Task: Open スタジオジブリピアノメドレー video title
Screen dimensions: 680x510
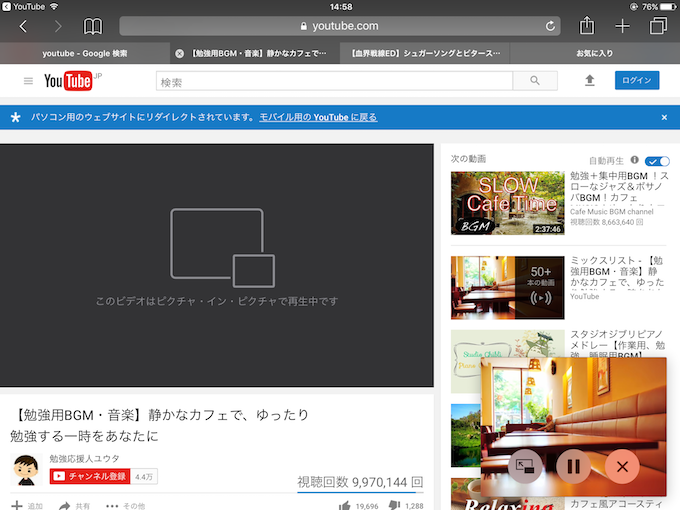Action: (618, 343)
